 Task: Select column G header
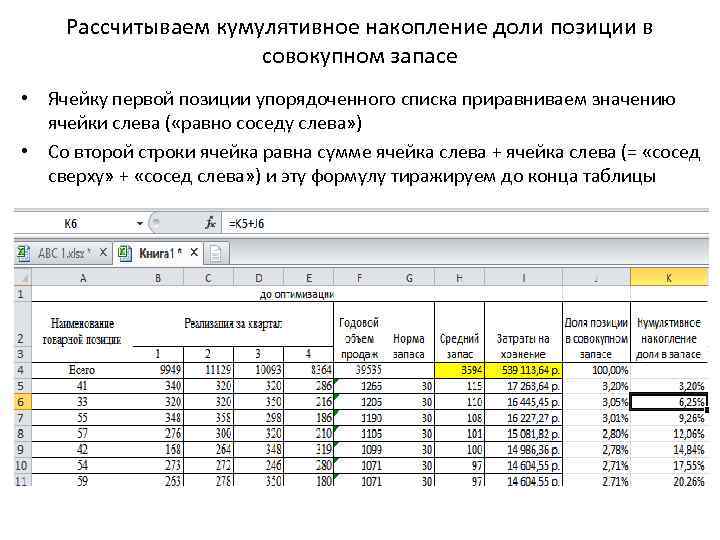coord(409,278)
